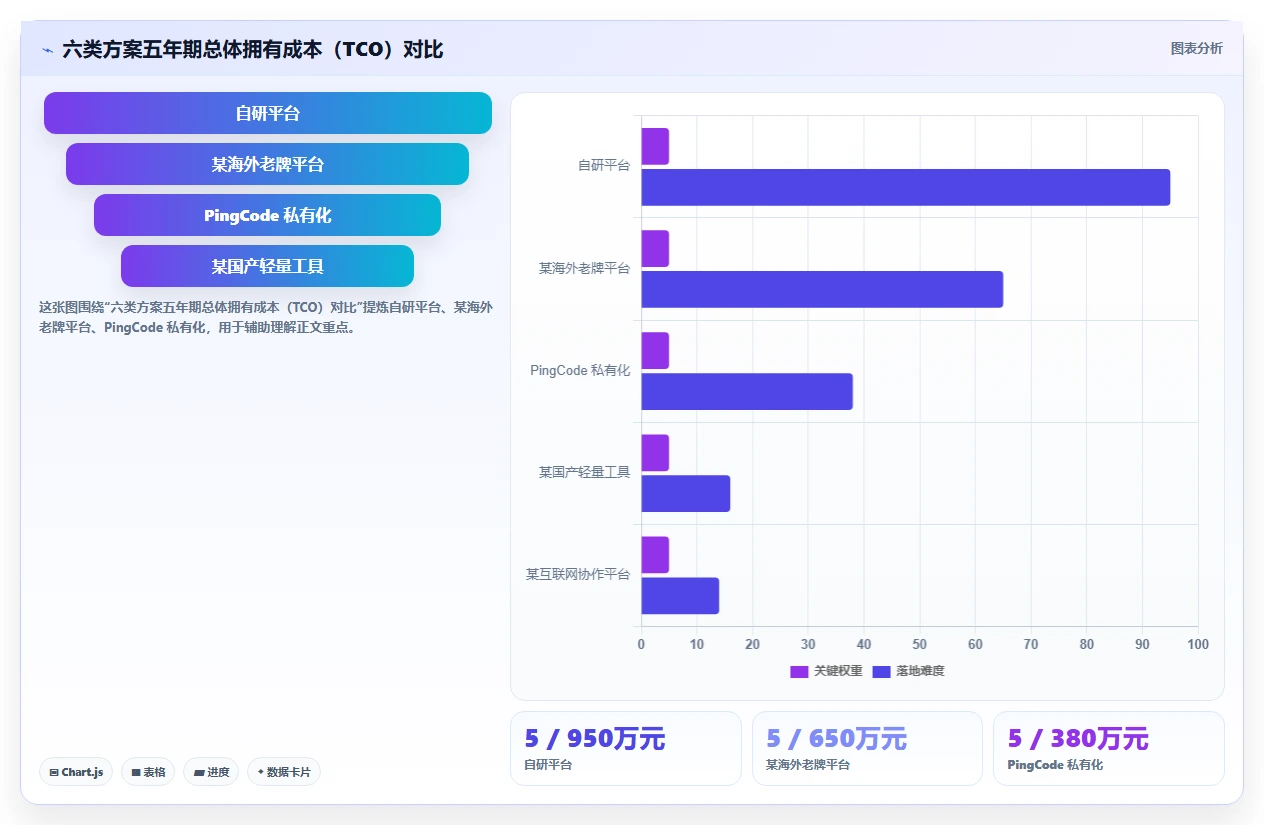Viewport: 1264px width, 825px height.
Task: Toggle the 落地难度 legend item
Action: [x=909, y=671]
